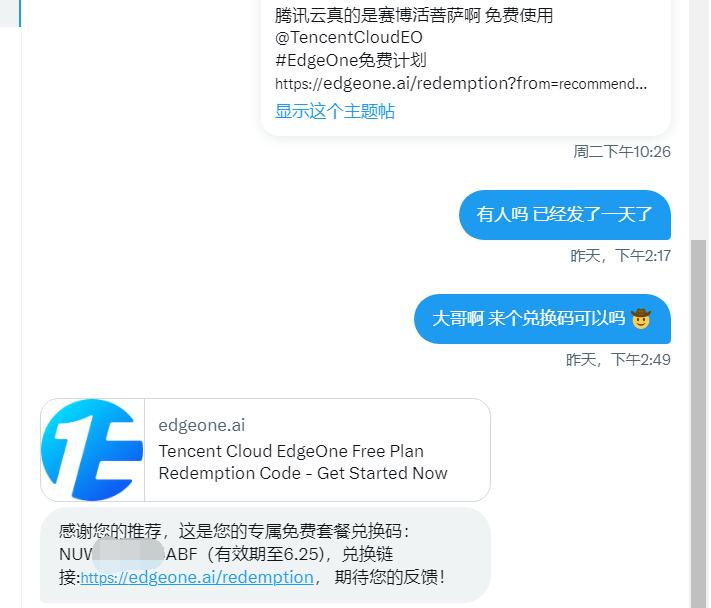Click the EdgeOne logo thumbnail

93,450
